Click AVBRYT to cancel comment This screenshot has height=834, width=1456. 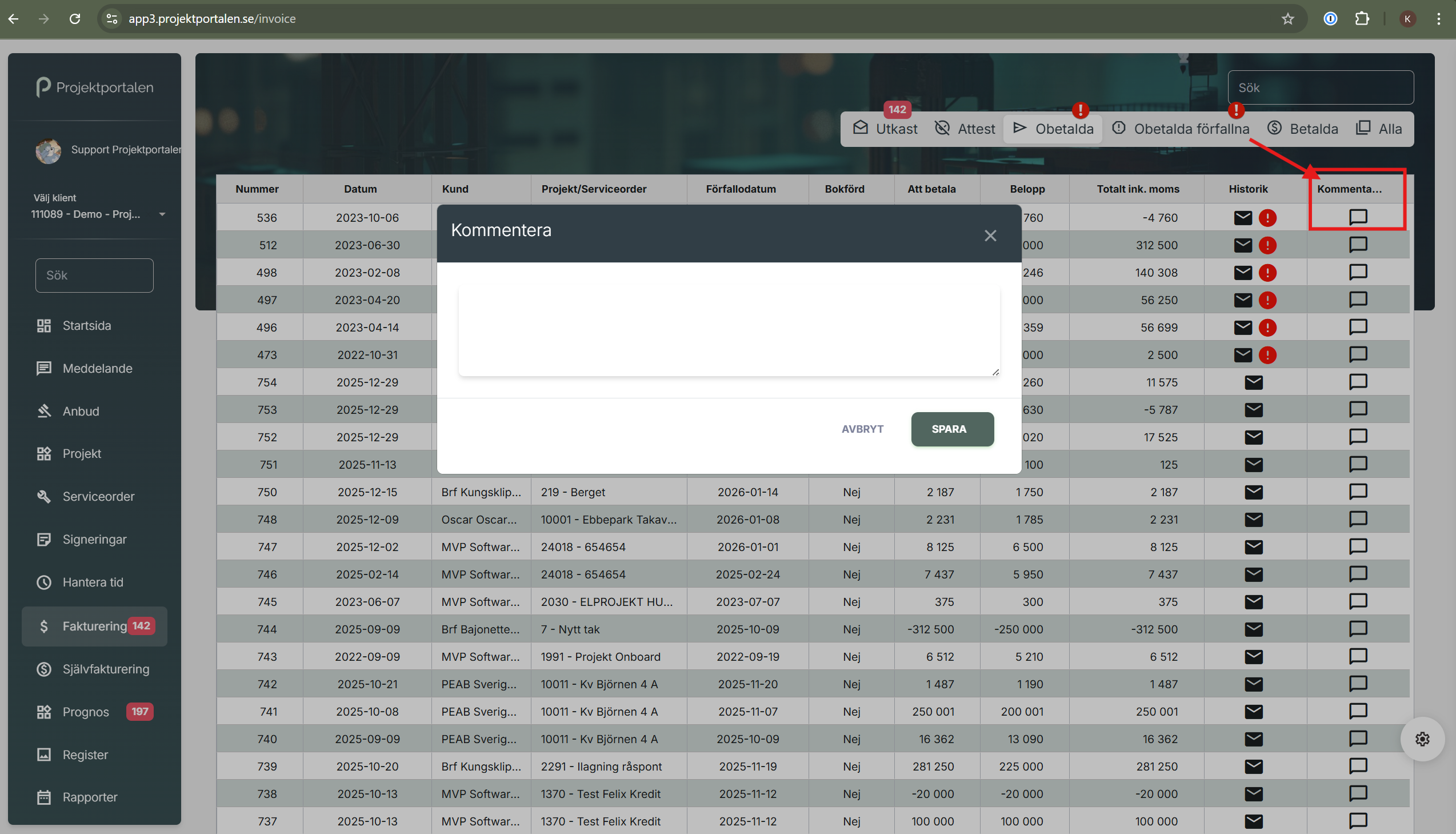click(x=862, y=429)
